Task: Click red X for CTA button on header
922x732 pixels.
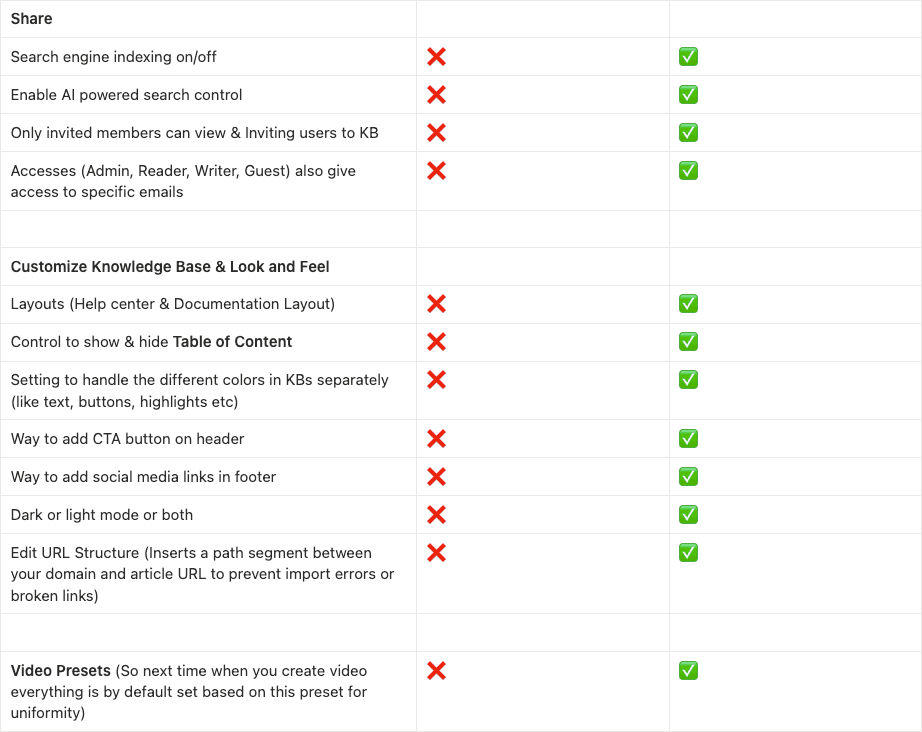Action: pyautogui.click(x=436, y=439)
